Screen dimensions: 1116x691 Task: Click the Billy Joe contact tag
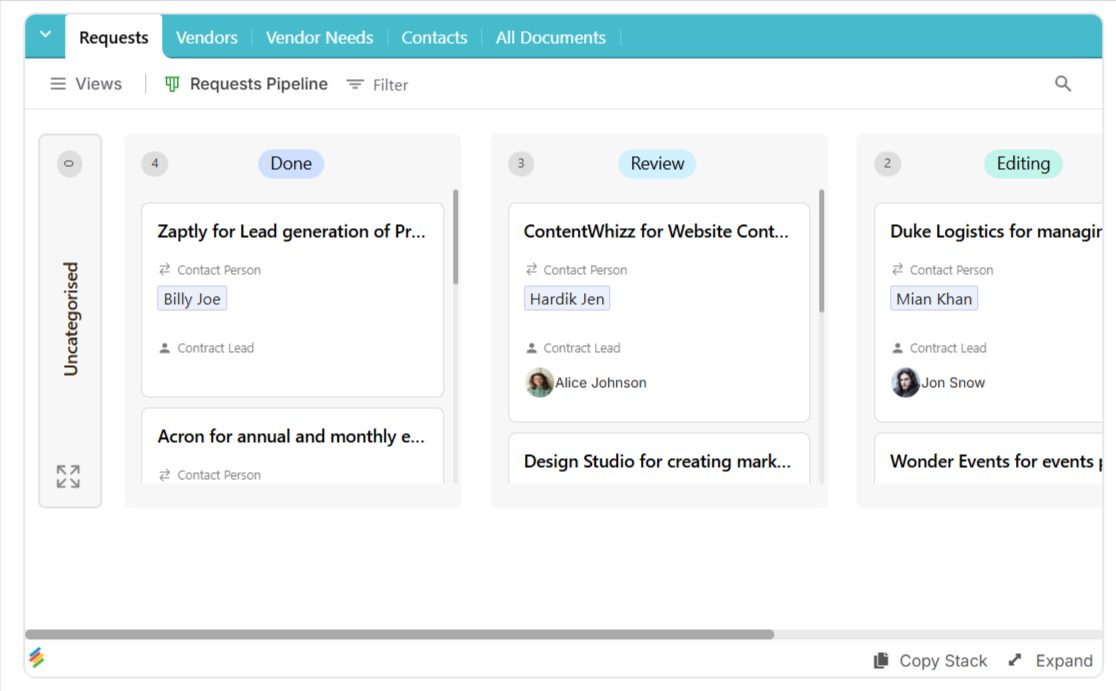point(192,299)
